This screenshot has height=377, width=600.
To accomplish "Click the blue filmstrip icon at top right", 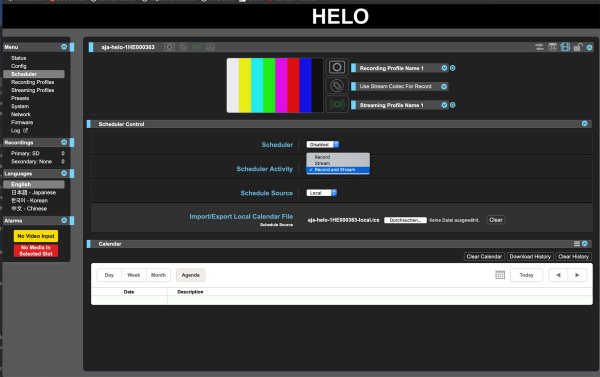I will tap(565, 47).
